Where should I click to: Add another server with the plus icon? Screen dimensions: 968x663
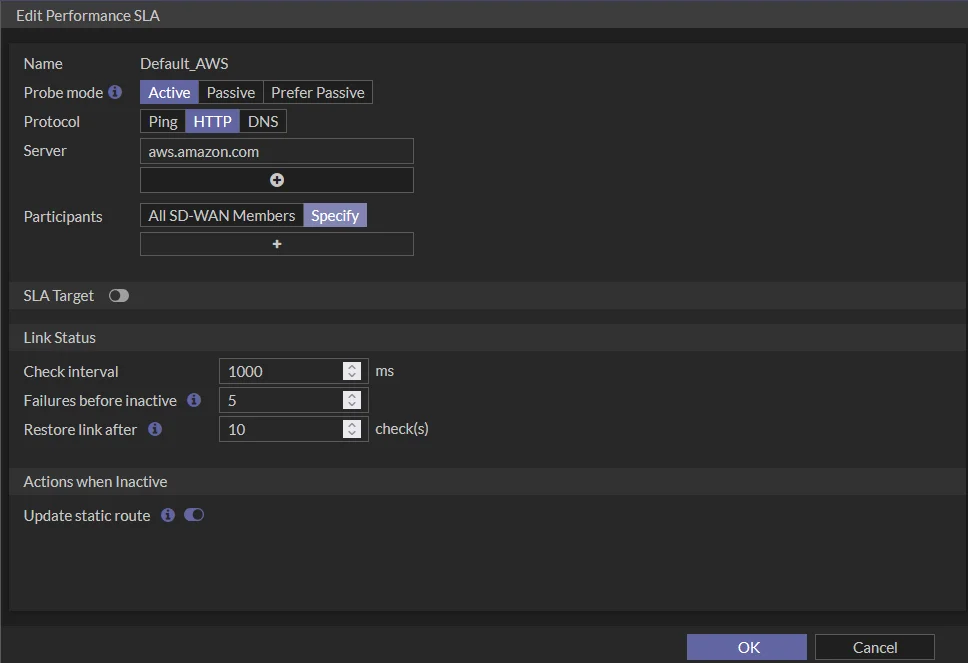[x=277, y=180]
